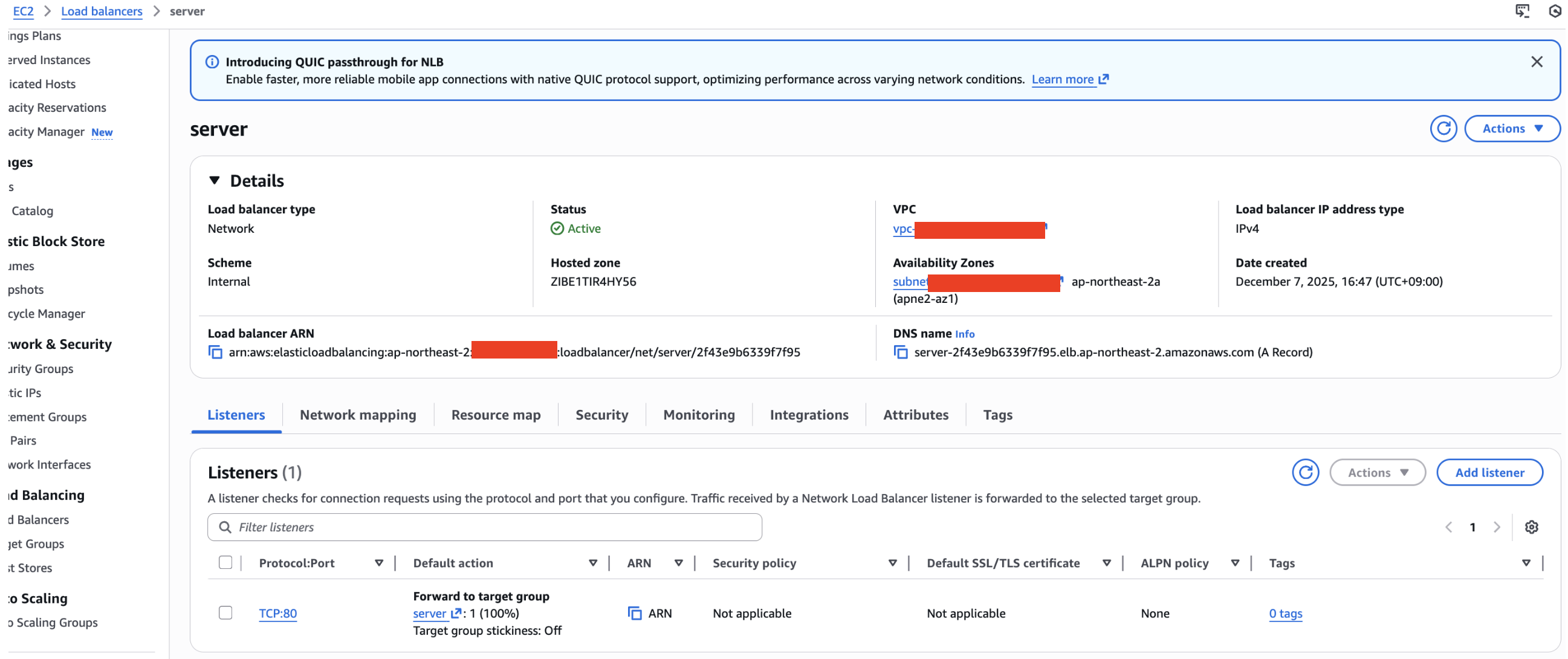The height and width of the screenshot is (659, 1568).
Task: Refresh the load balancer details
Action: (1443, 129)
